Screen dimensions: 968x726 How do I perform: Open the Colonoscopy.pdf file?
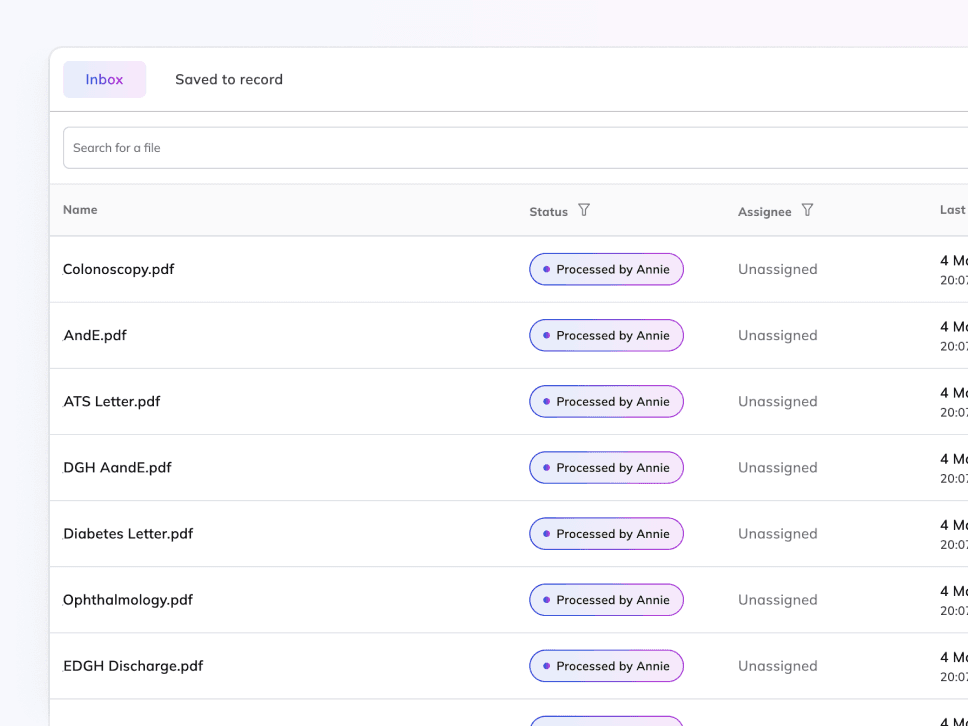[119, 269]
